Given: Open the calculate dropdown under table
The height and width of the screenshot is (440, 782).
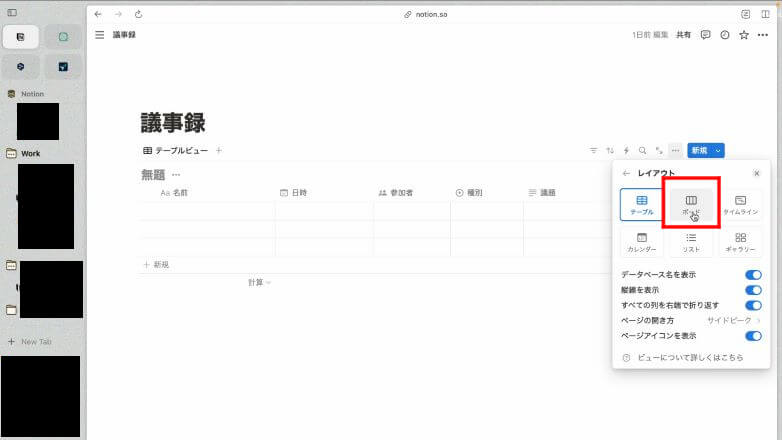Looking at the screenshot, I should [x=259, y=282].
